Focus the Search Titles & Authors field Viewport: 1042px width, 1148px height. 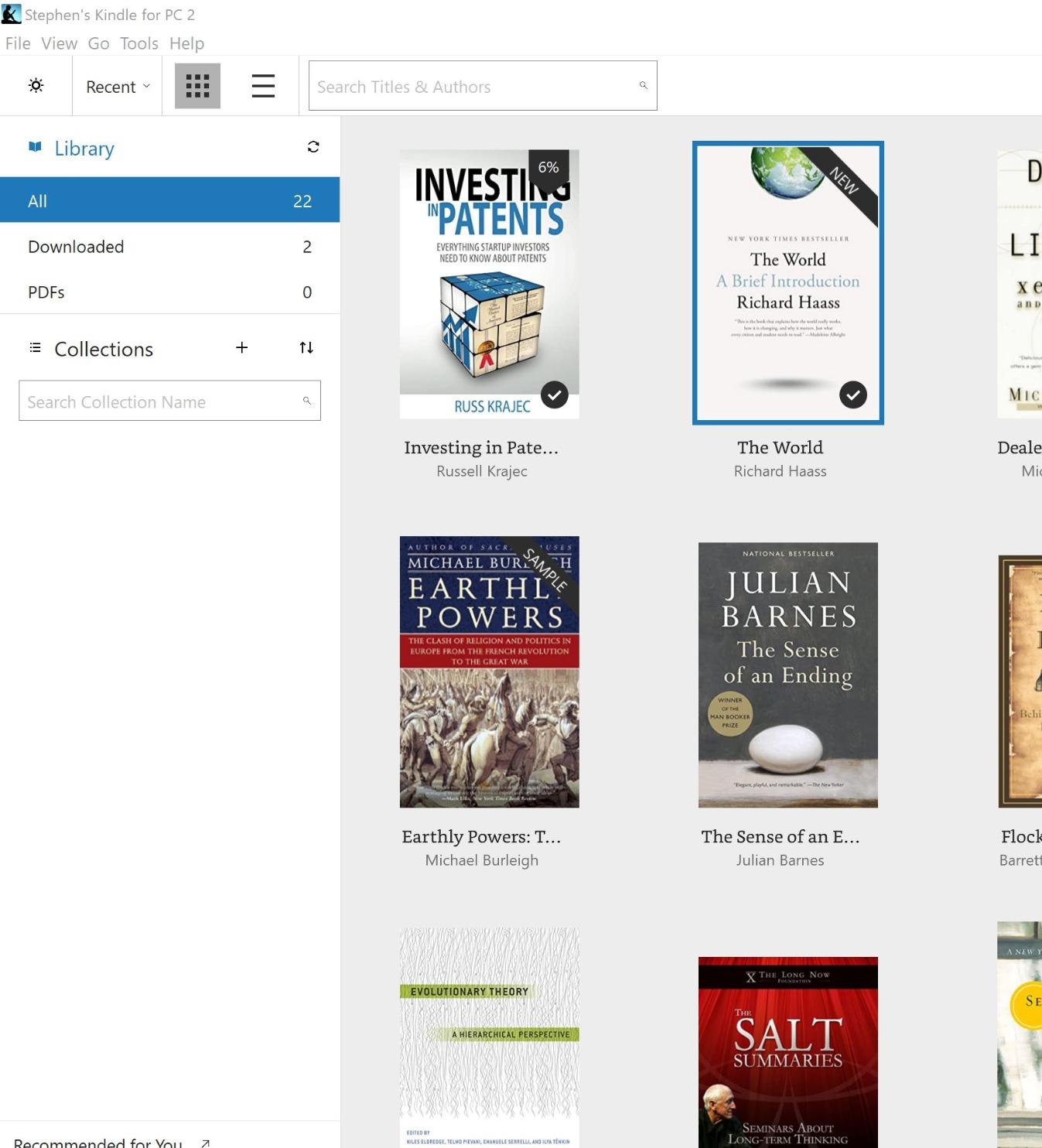483,86
